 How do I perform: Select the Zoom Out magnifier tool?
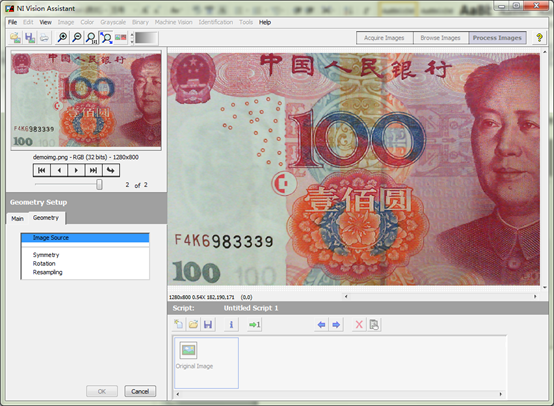tap(77, 37)
